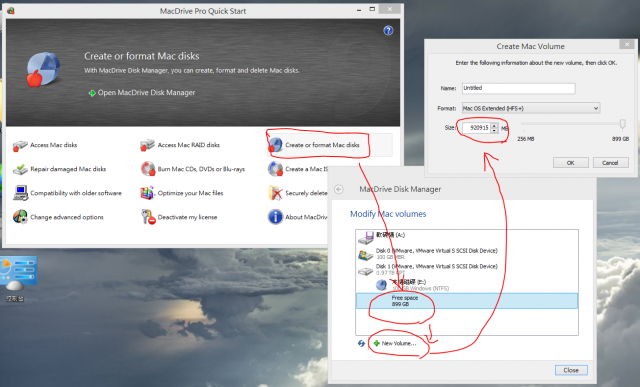This screenshot has height=387, width=640.
Task: Click the refresh icon beside New Volume
Action: [361, 343]
